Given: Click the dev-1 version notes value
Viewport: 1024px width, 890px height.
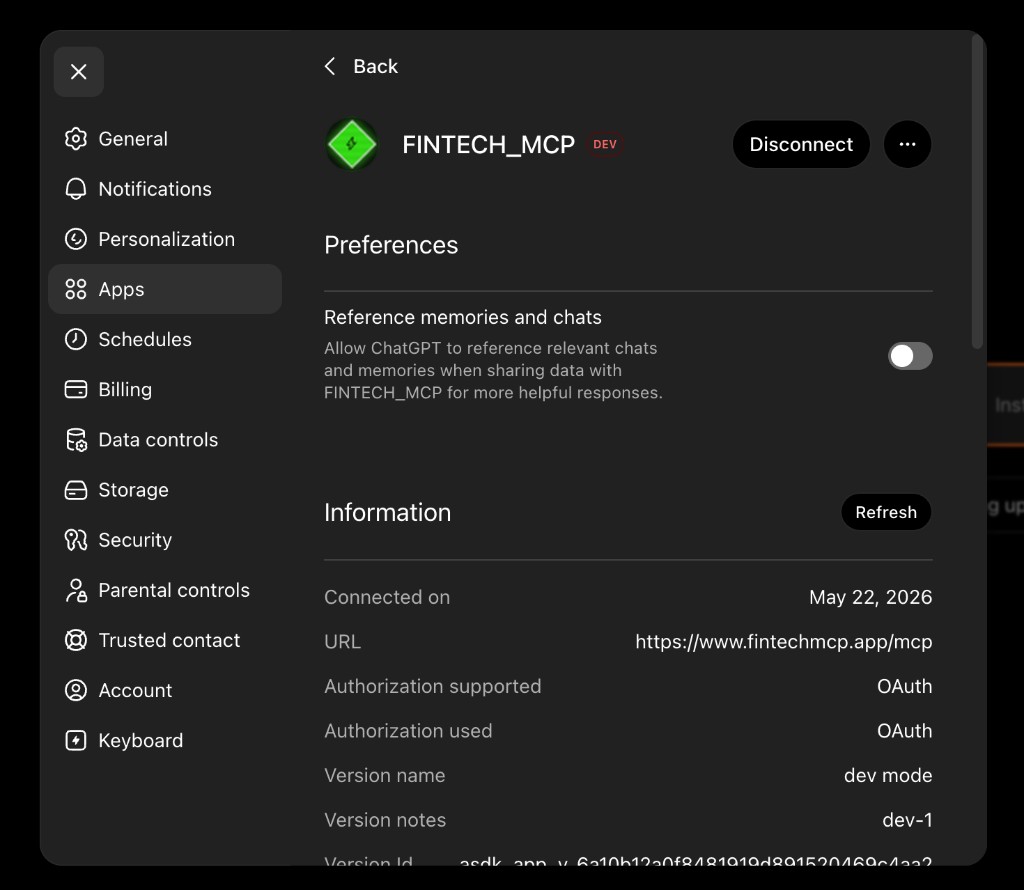Looking at the screenshot, I should point(907,819).
